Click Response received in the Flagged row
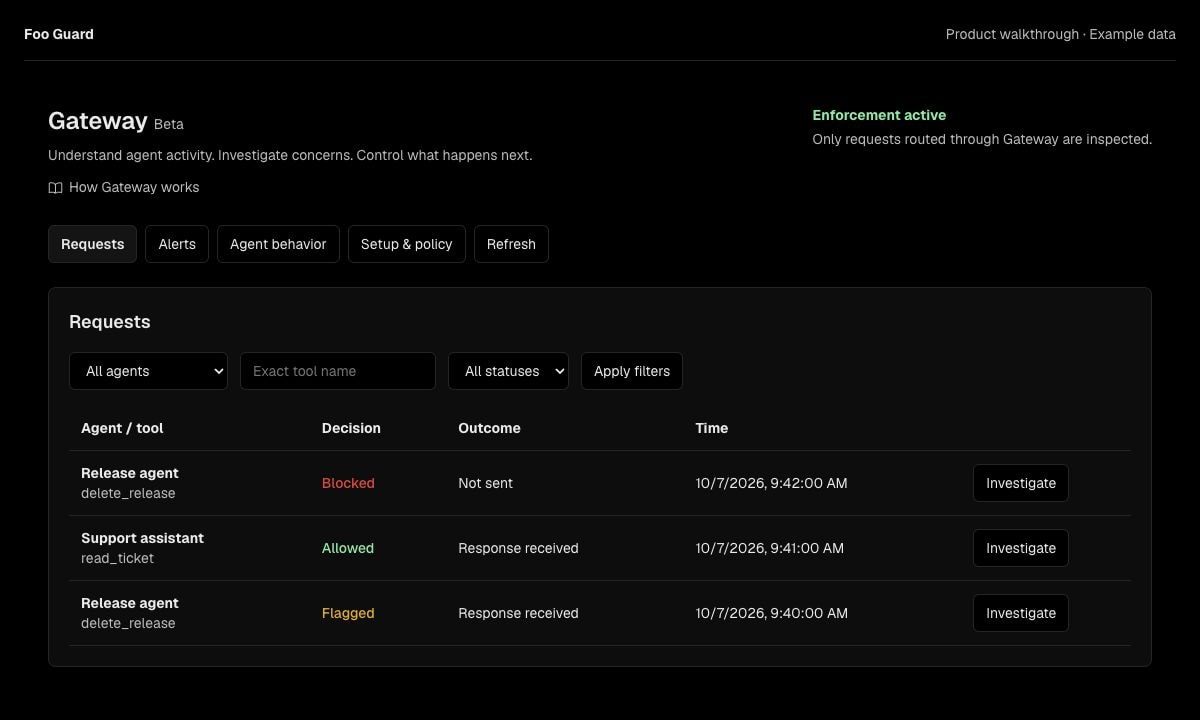 (x=518, y=613)
